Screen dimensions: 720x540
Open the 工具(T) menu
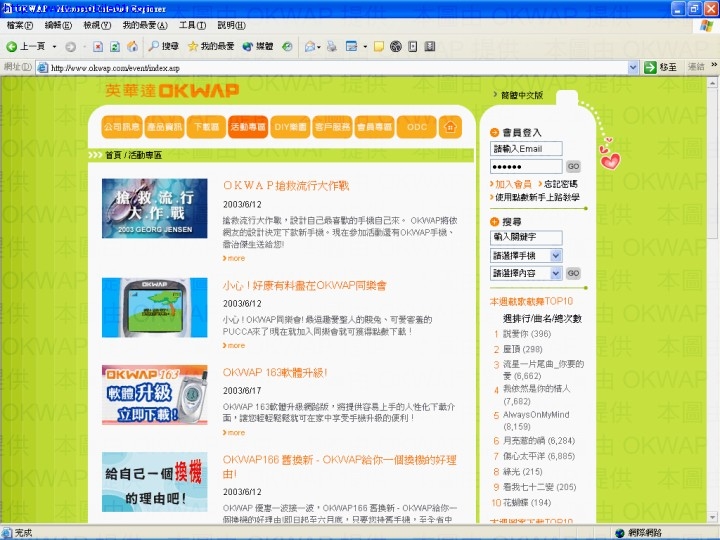[192, 25]
